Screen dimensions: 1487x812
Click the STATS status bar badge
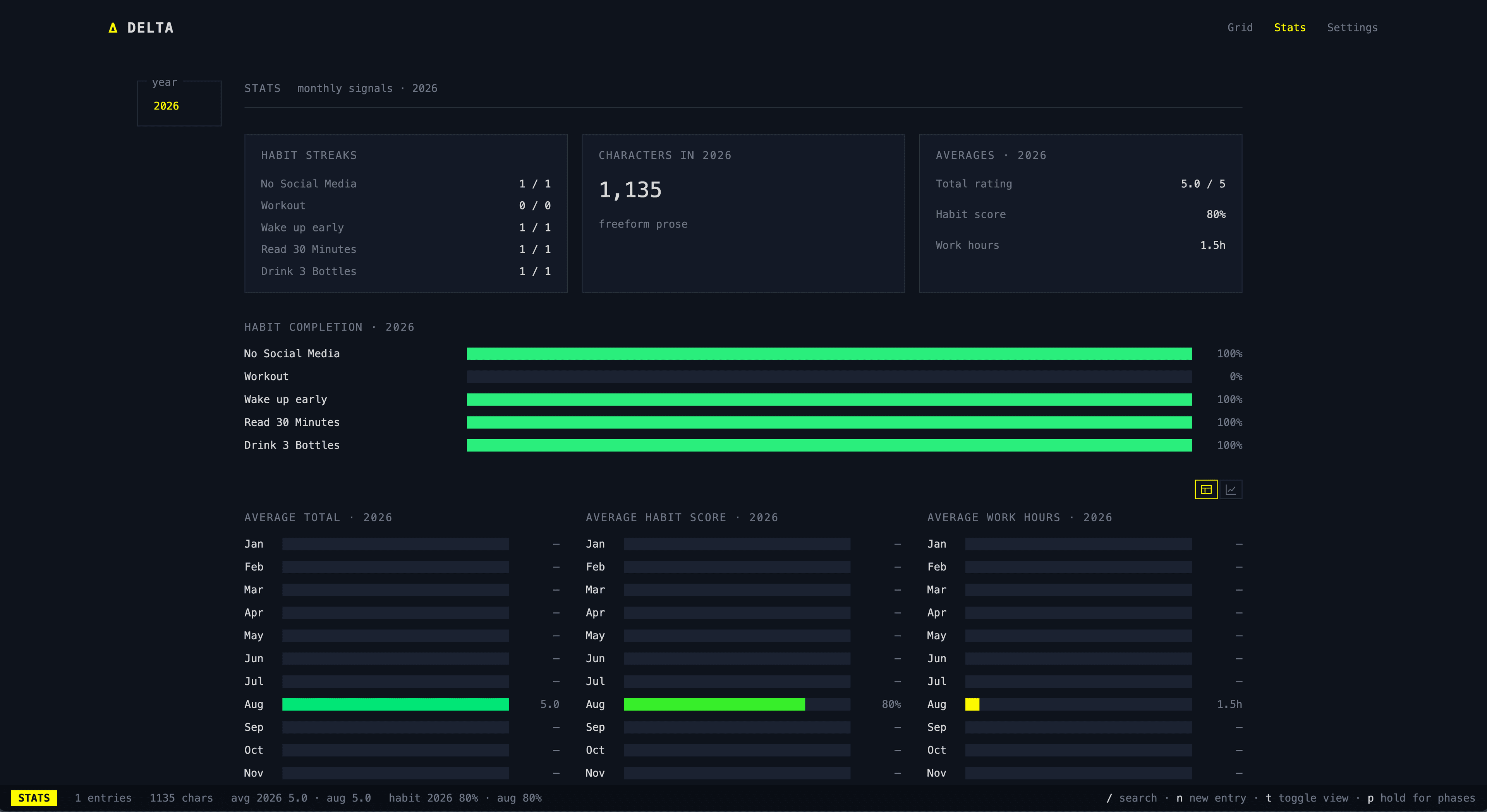pos(34,798)
